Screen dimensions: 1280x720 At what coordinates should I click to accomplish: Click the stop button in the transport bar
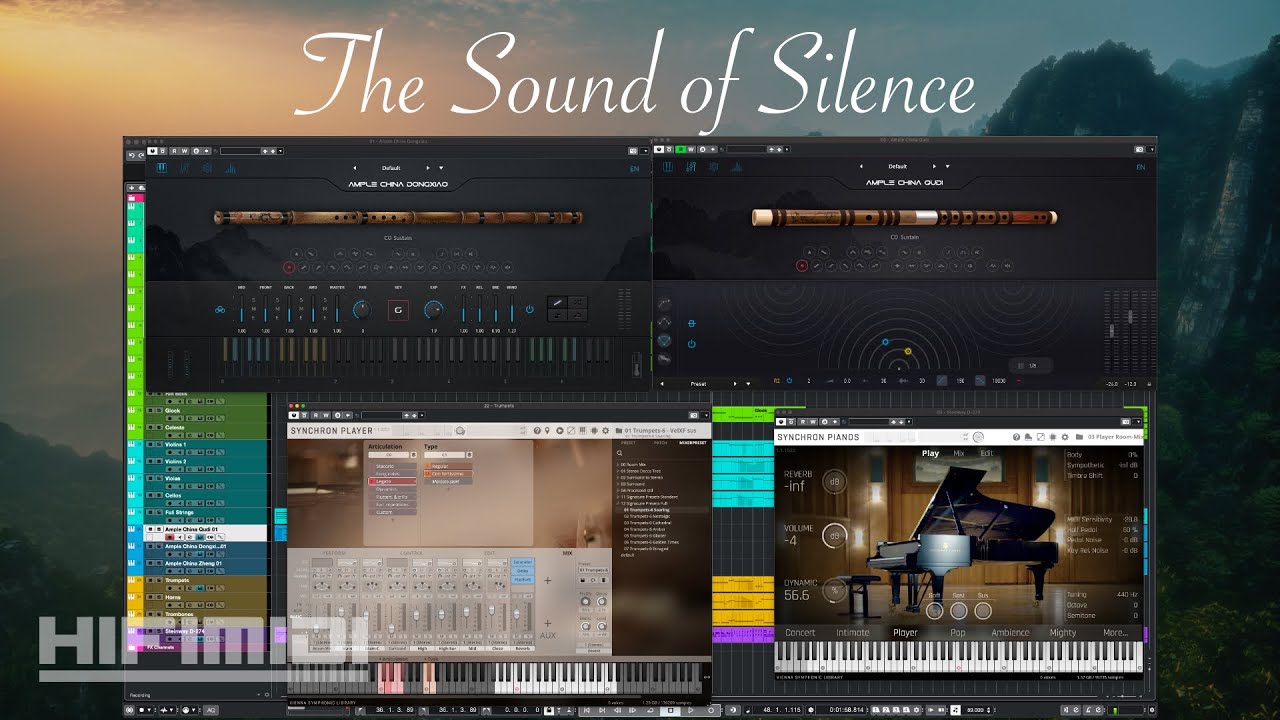click(669, 710)
